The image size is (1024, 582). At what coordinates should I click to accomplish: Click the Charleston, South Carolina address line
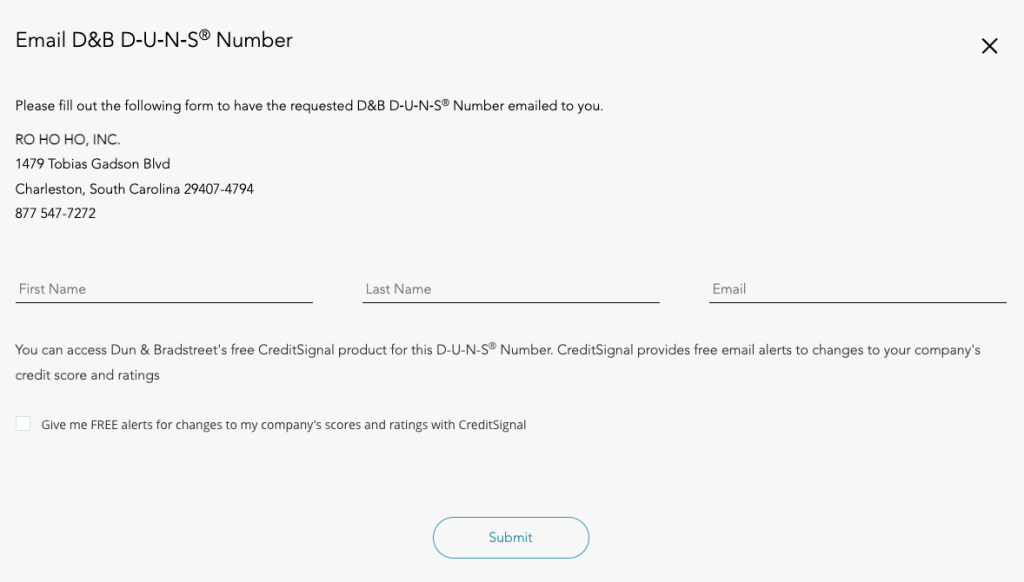[134, 188]
